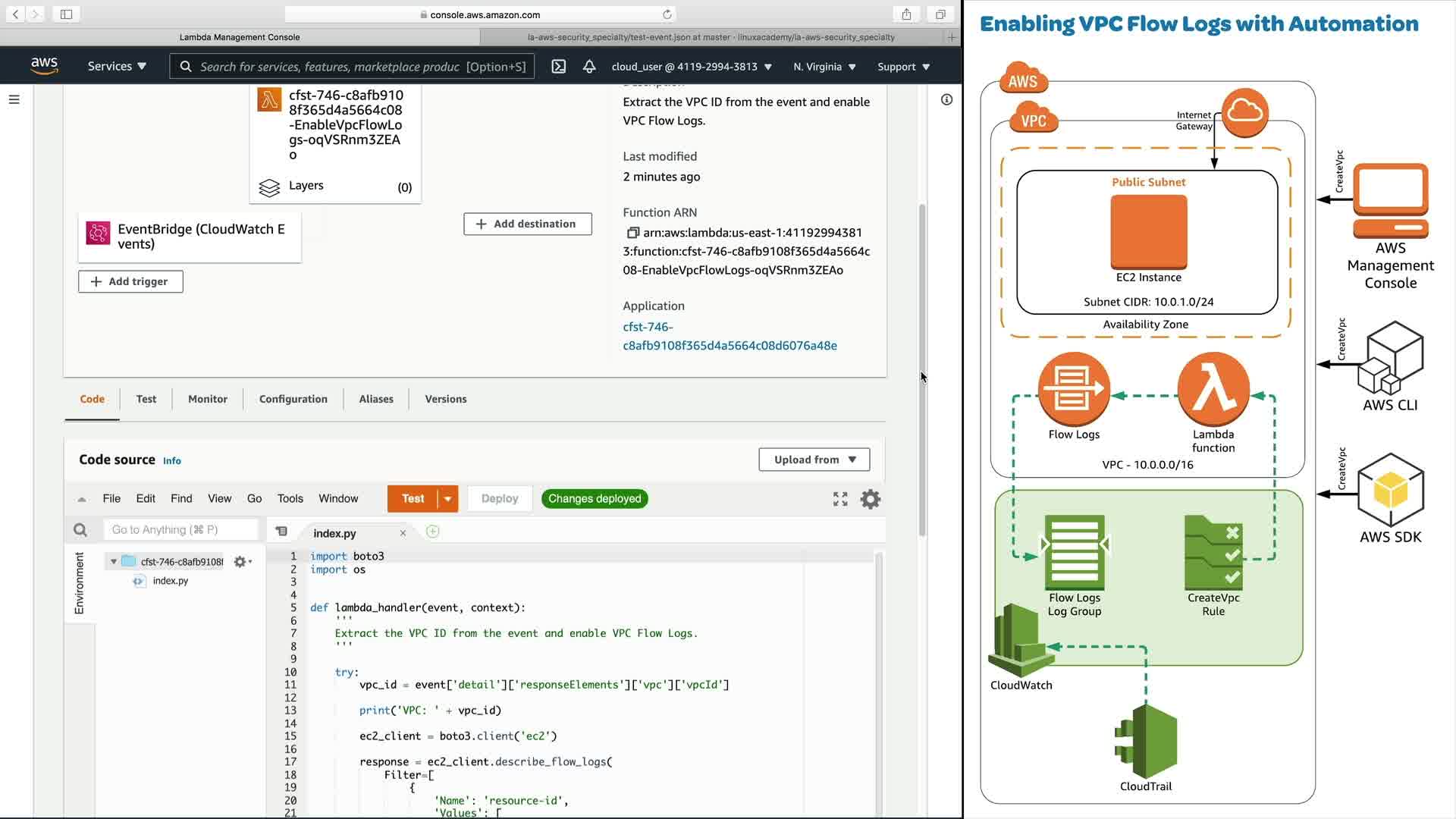Open the N. Virginia region dropdown

[x=824, y=67]
